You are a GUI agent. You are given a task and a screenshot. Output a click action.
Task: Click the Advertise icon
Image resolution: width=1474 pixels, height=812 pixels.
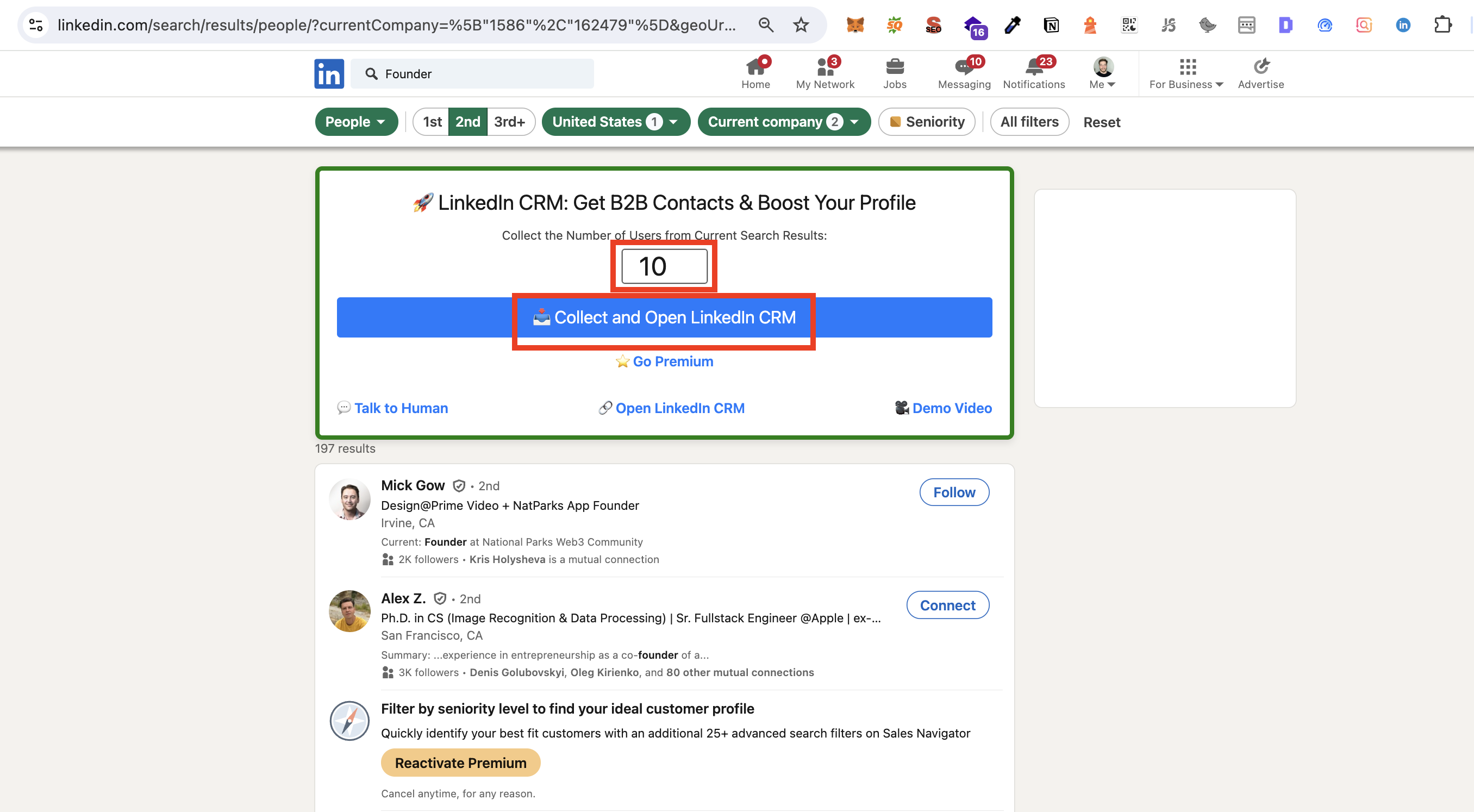1260,67
